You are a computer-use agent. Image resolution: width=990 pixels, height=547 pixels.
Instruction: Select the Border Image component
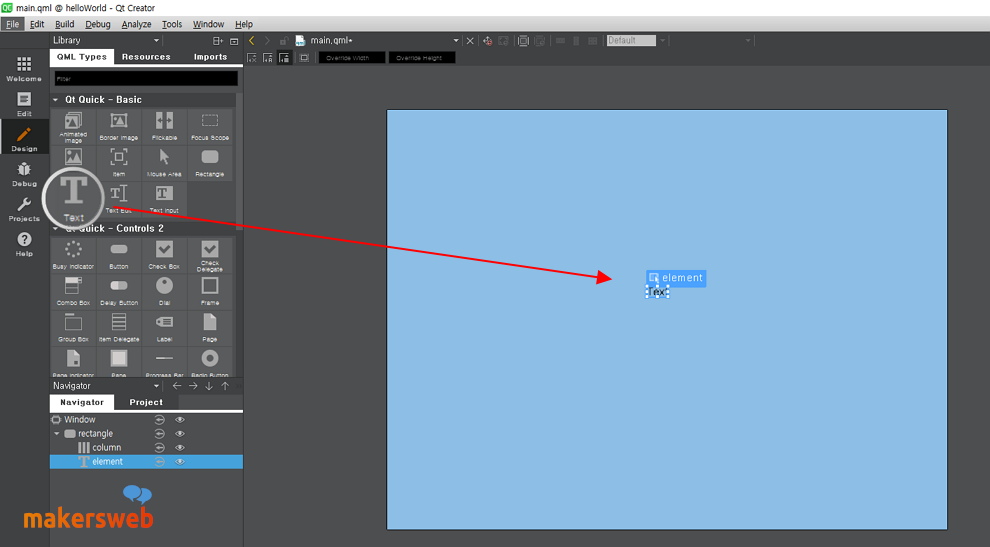click(x=119, y=126)
